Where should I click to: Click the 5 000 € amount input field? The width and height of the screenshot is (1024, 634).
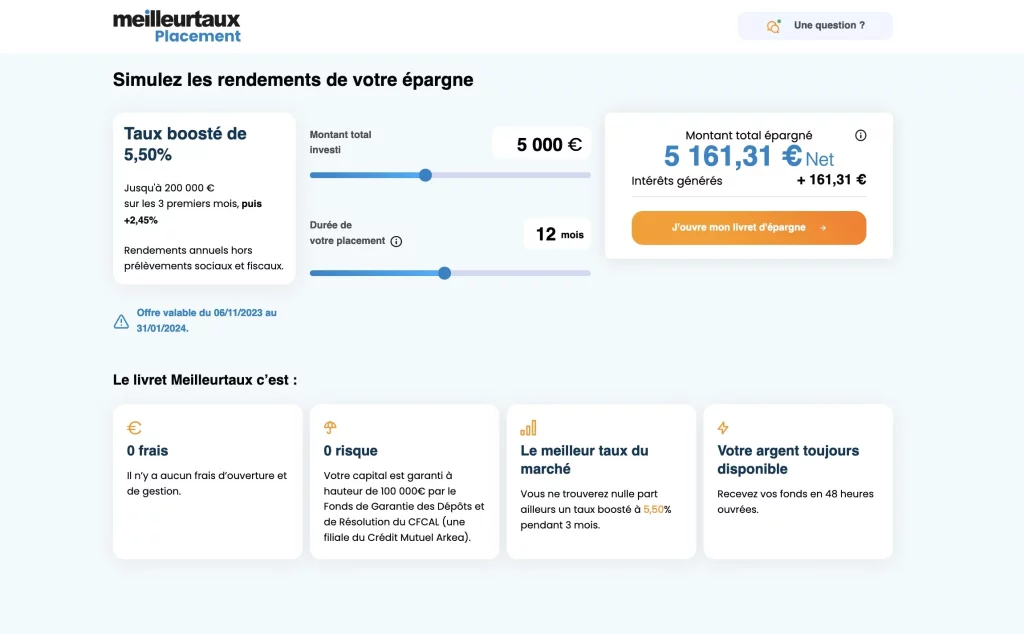click(x=541, y=144)
